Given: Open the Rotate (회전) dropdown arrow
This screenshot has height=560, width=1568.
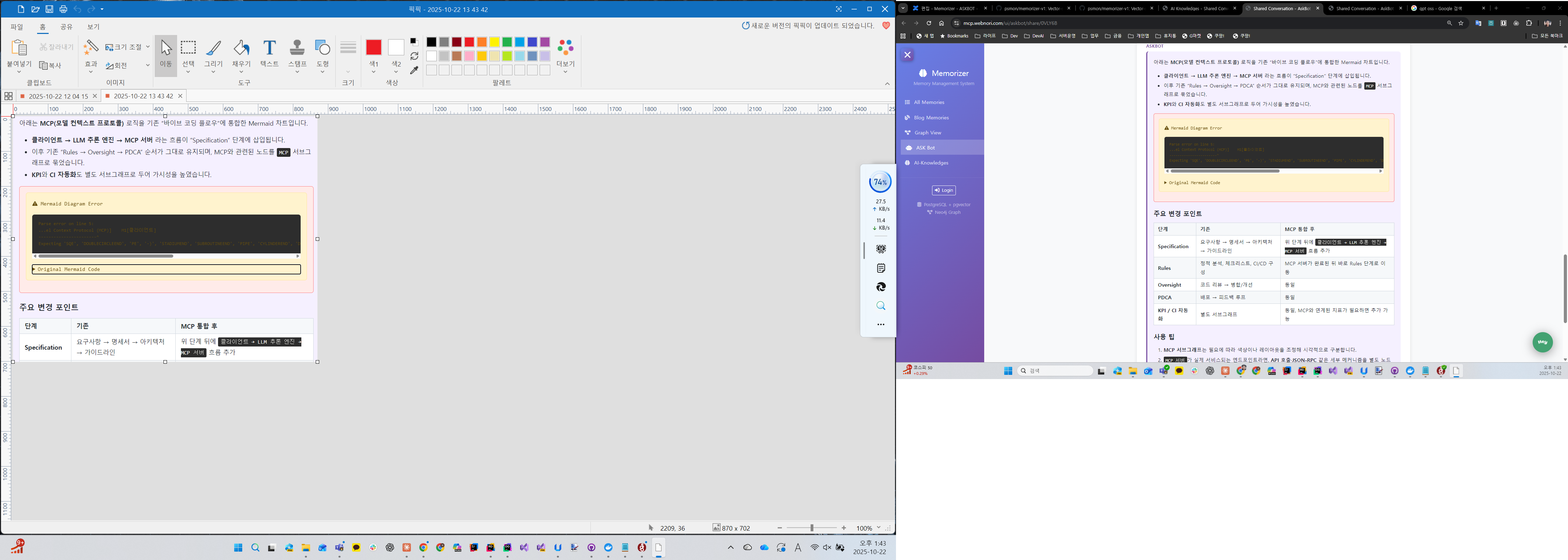Looking at the screenshot, I should 147,65.
